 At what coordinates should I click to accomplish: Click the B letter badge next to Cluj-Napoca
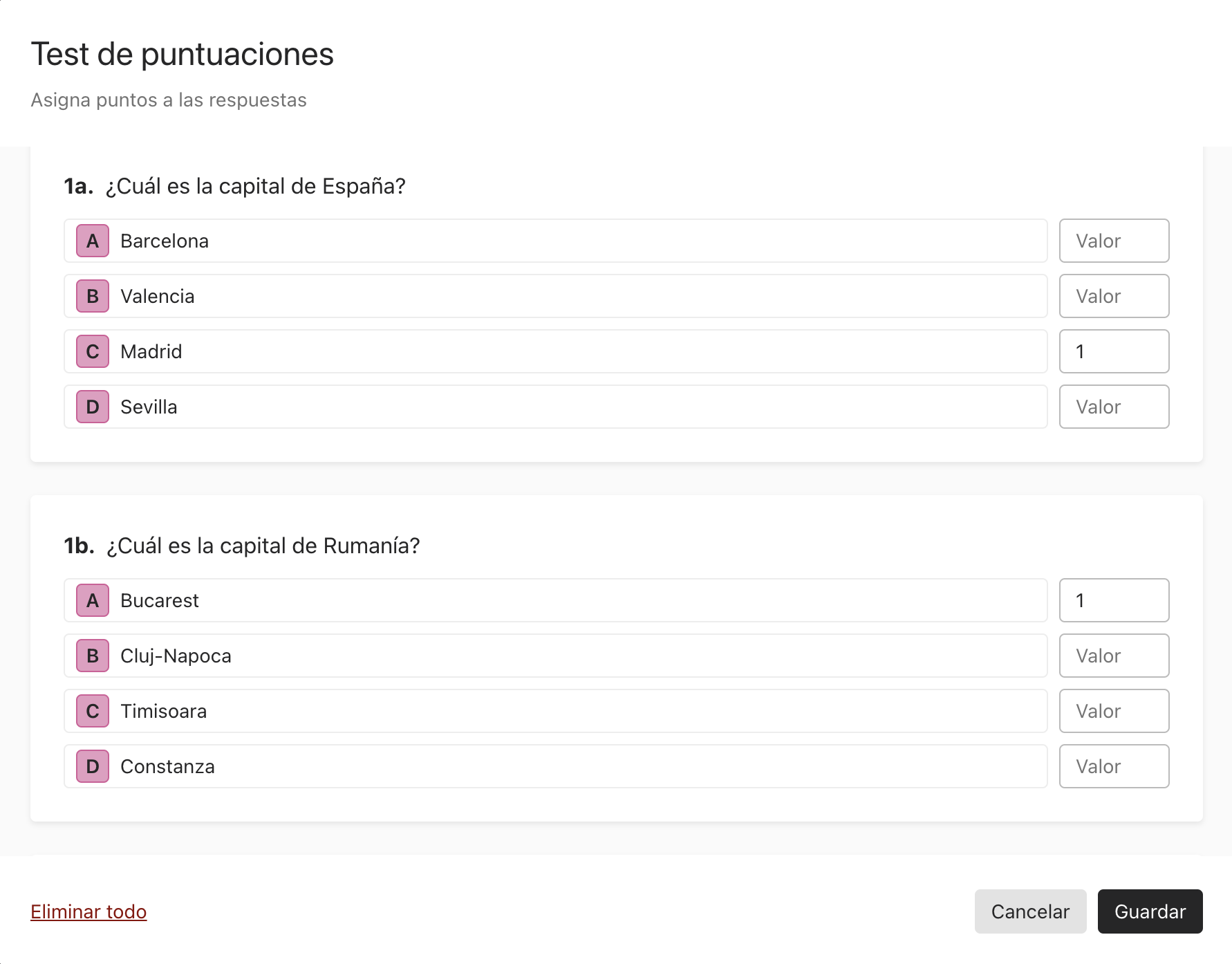[x=93, y=656]
